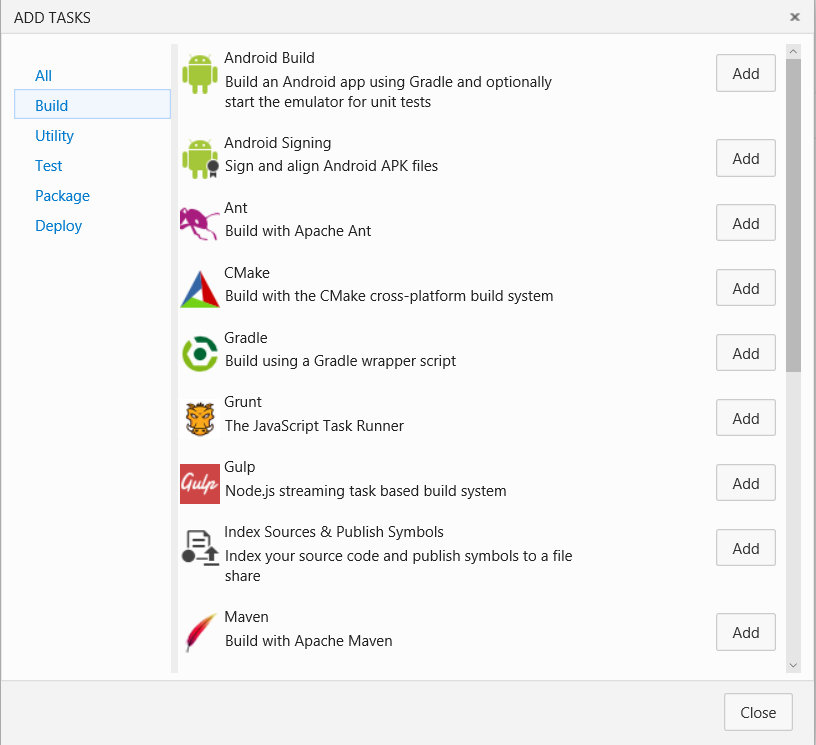Click the Android Build robot icon
The image size is (816, 745).
[x=199, y=74]
